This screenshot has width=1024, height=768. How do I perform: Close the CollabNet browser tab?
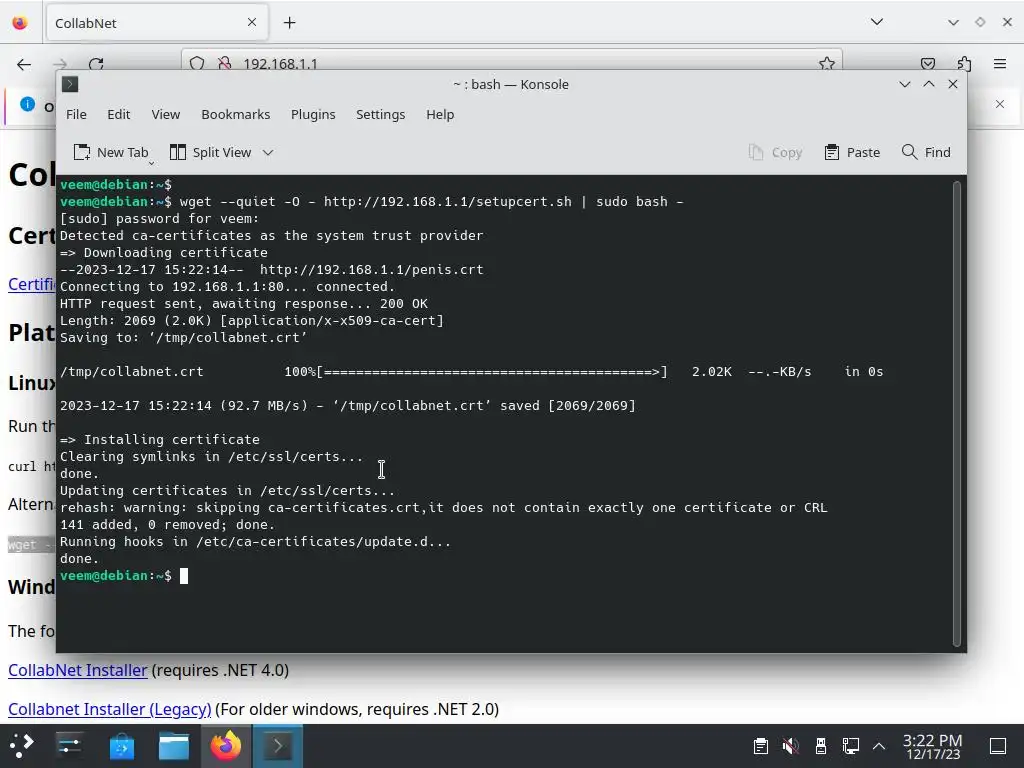click(x=251, y=22)
